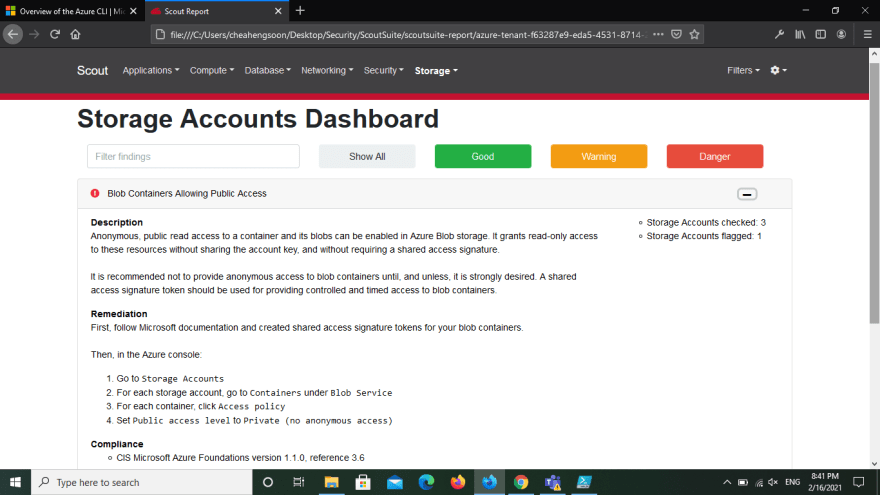Close the Scout Report tab

click(278, 11)
